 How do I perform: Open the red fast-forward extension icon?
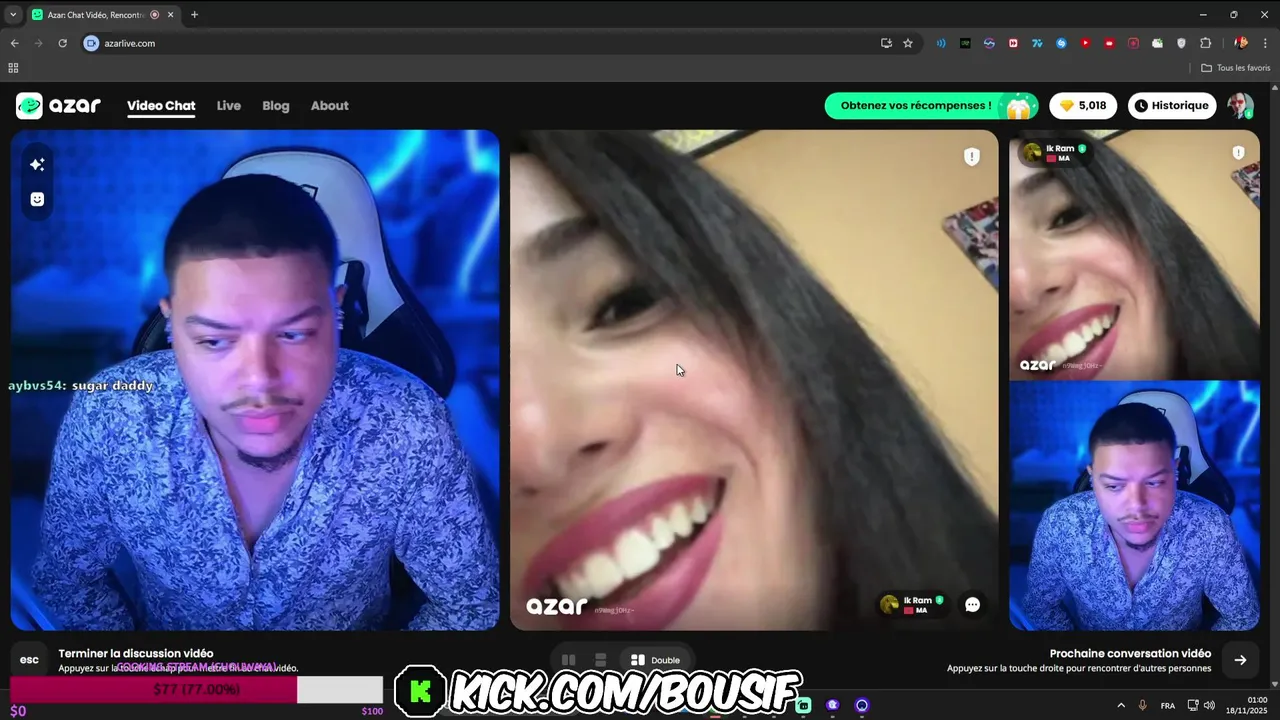(1013, 43)
